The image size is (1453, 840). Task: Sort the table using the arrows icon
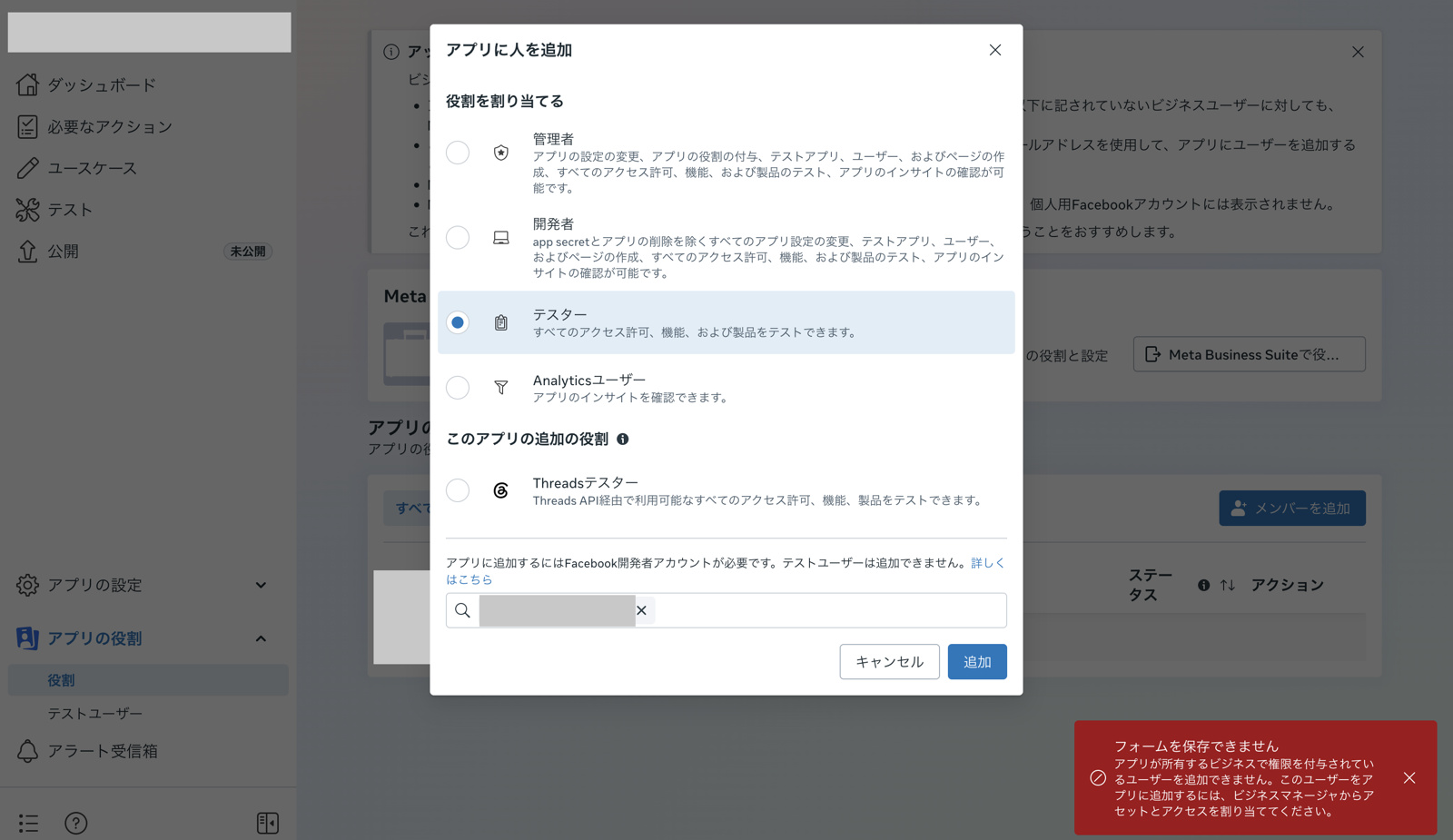(1228, 586)
